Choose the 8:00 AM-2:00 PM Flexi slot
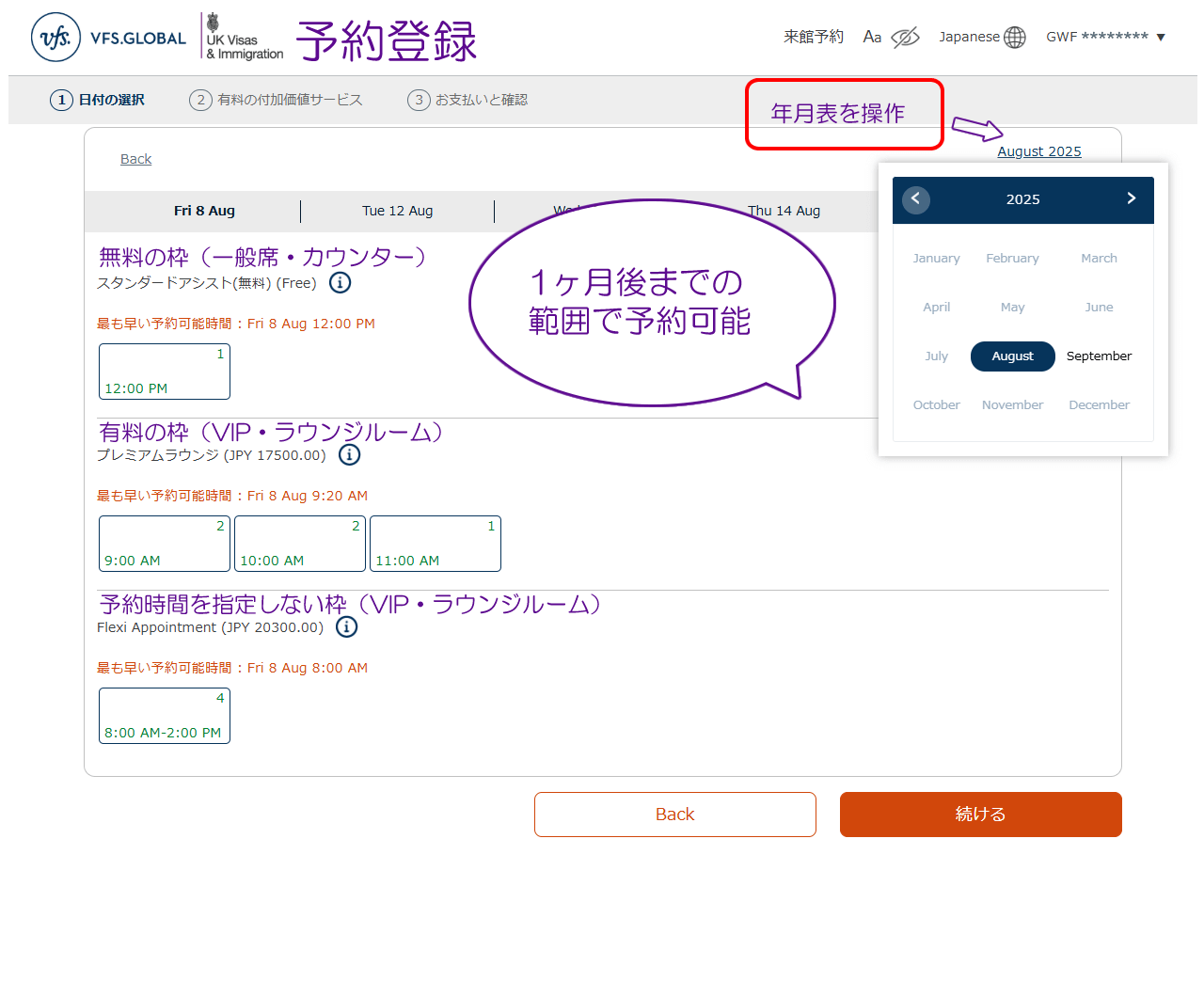 pyautogui.click(x=165, y=716)
